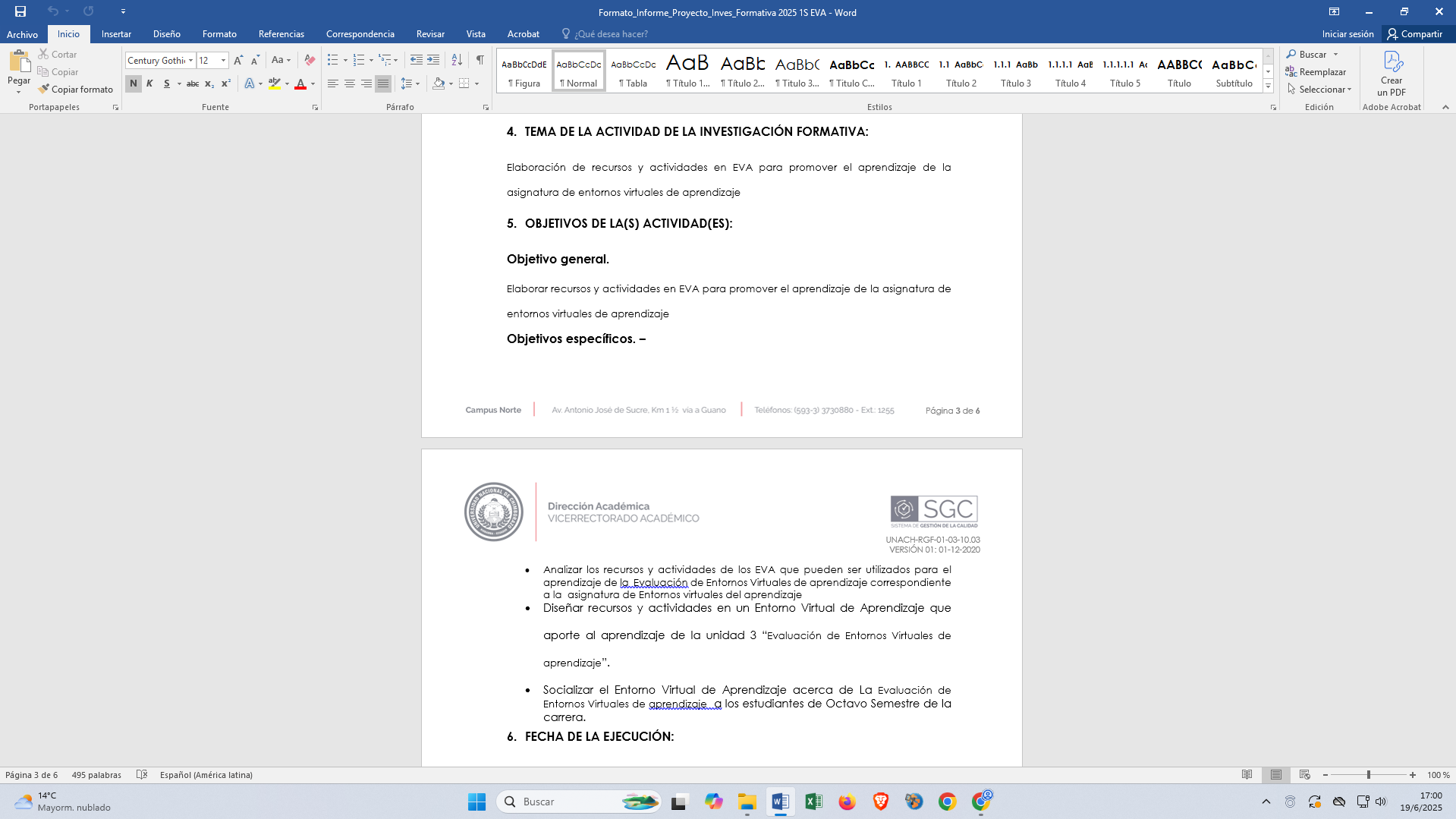The image size is (1456, 819).
Task: Click the Paste (Pegar) clipboard icon
Action: click(19, 61)
